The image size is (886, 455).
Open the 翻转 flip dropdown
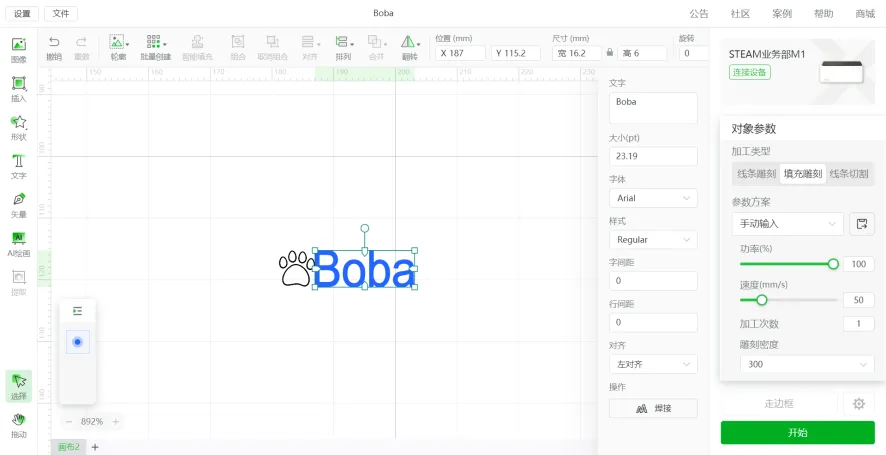click(410, 47)
